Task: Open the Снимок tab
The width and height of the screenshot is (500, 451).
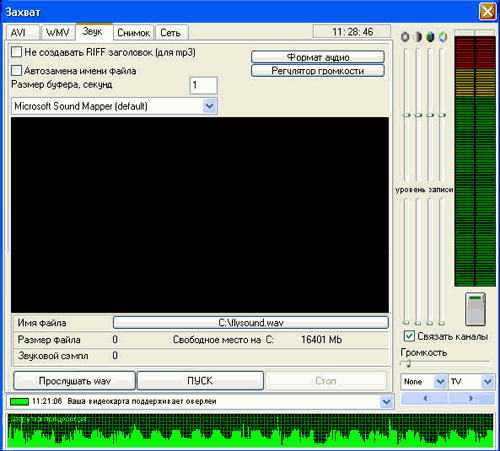Action: [134, 33]
